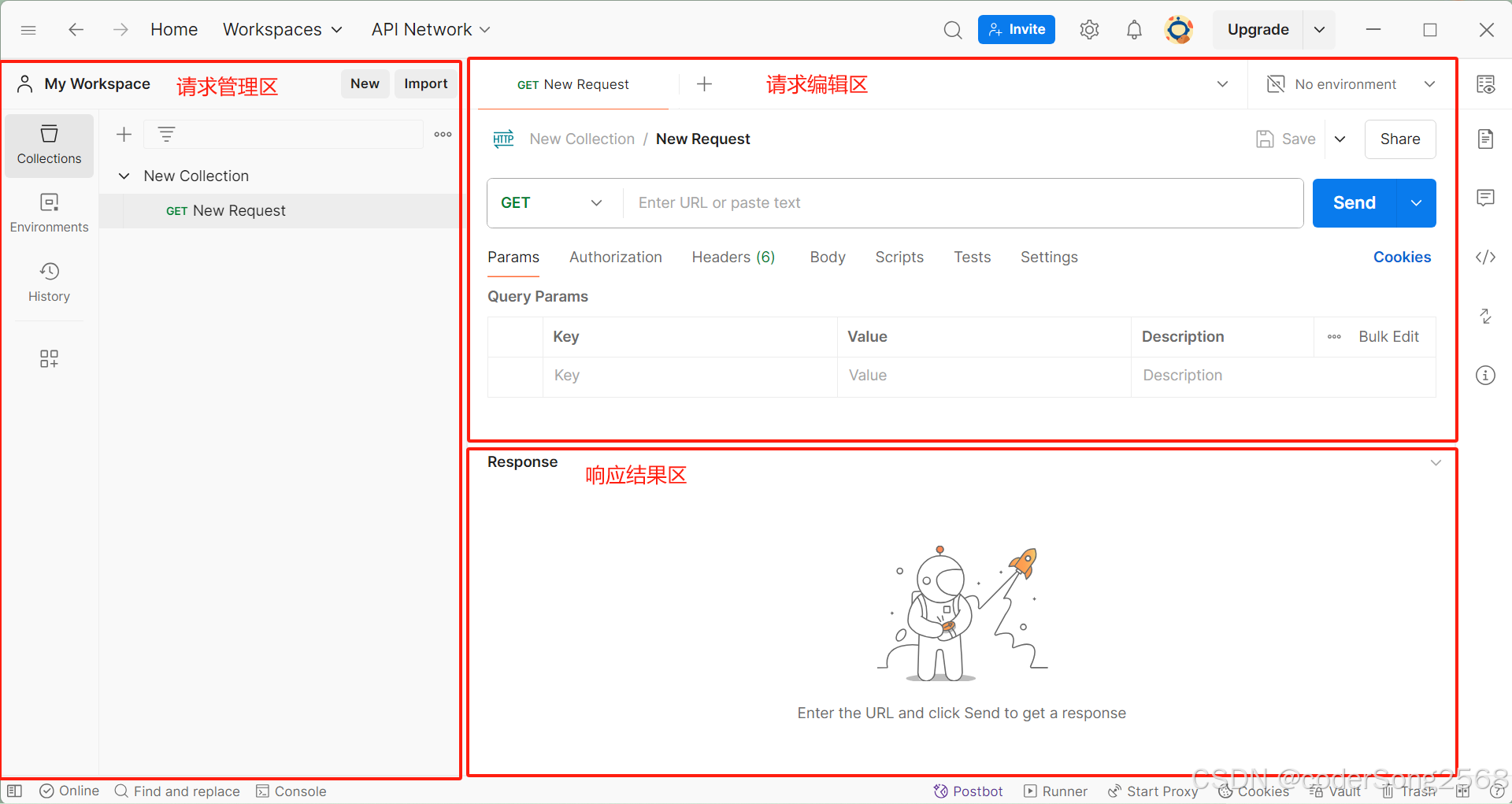Switch to the Authorization tab
The width and height of the screenshot is (1512, 804).
coord(616,258)
